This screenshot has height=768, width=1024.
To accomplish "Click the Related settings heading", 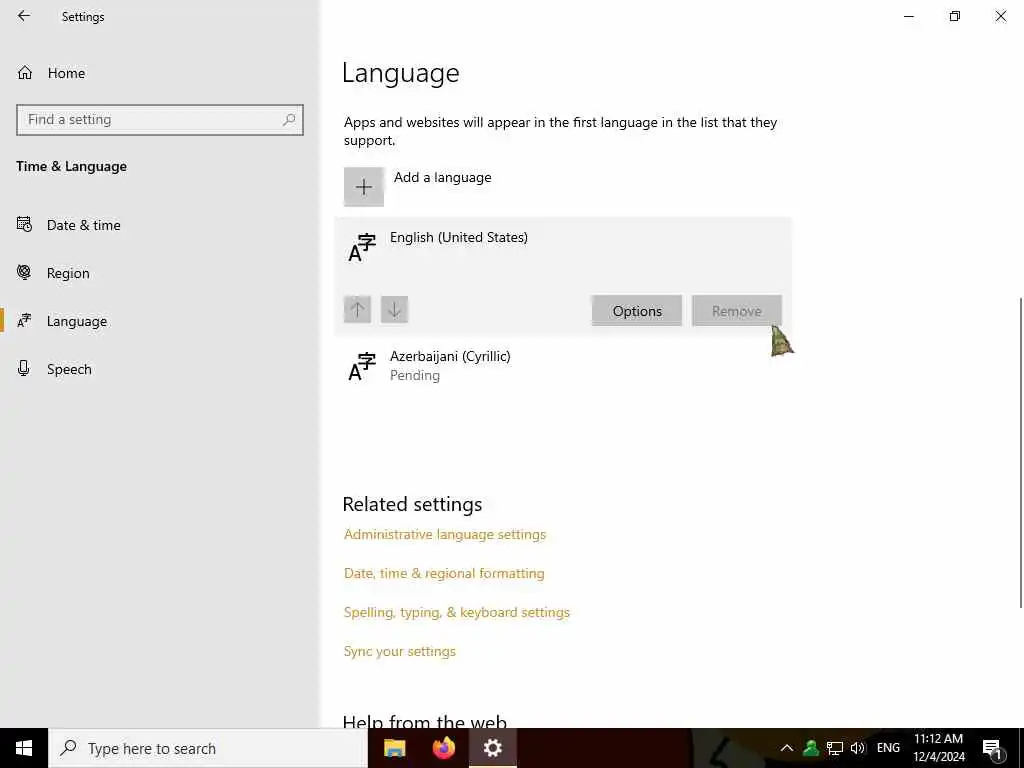I will (x=412, y=504).
